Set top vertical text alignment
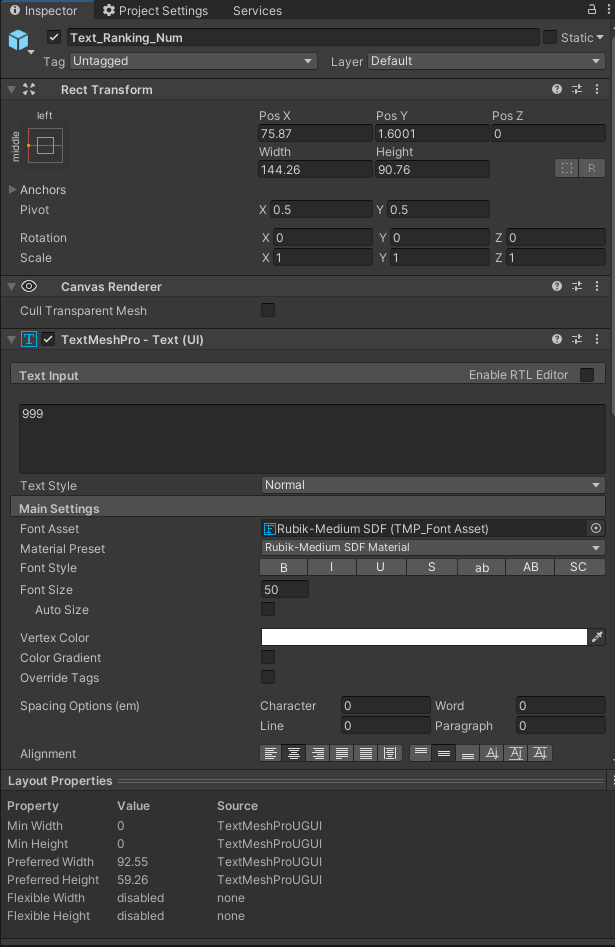Image resolution: width=615 pixels, height=947 pixels. (421, 754)
